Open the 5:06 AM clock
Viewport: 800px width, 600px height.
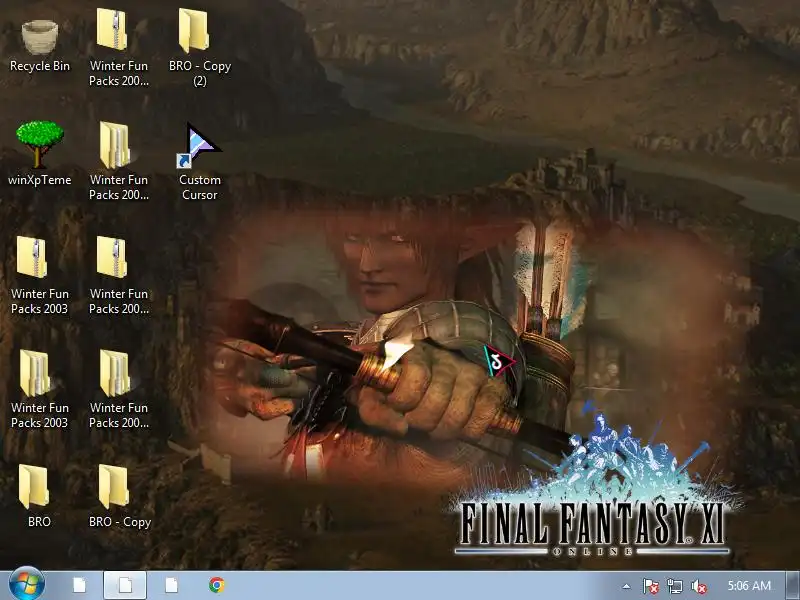[x=749, y=586]
